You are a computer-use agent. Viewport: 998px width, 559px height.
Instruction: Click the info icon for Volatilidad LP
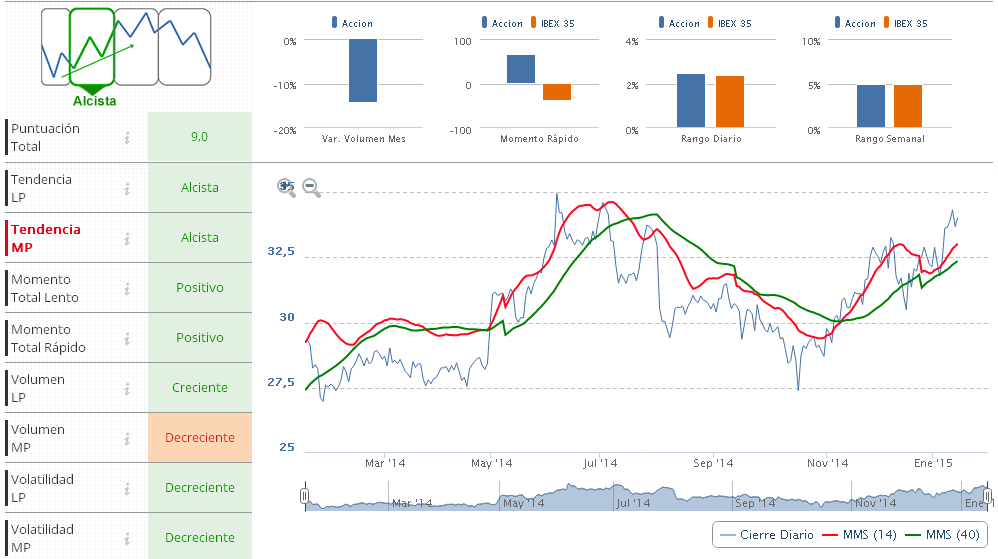[x=127, y=488]
